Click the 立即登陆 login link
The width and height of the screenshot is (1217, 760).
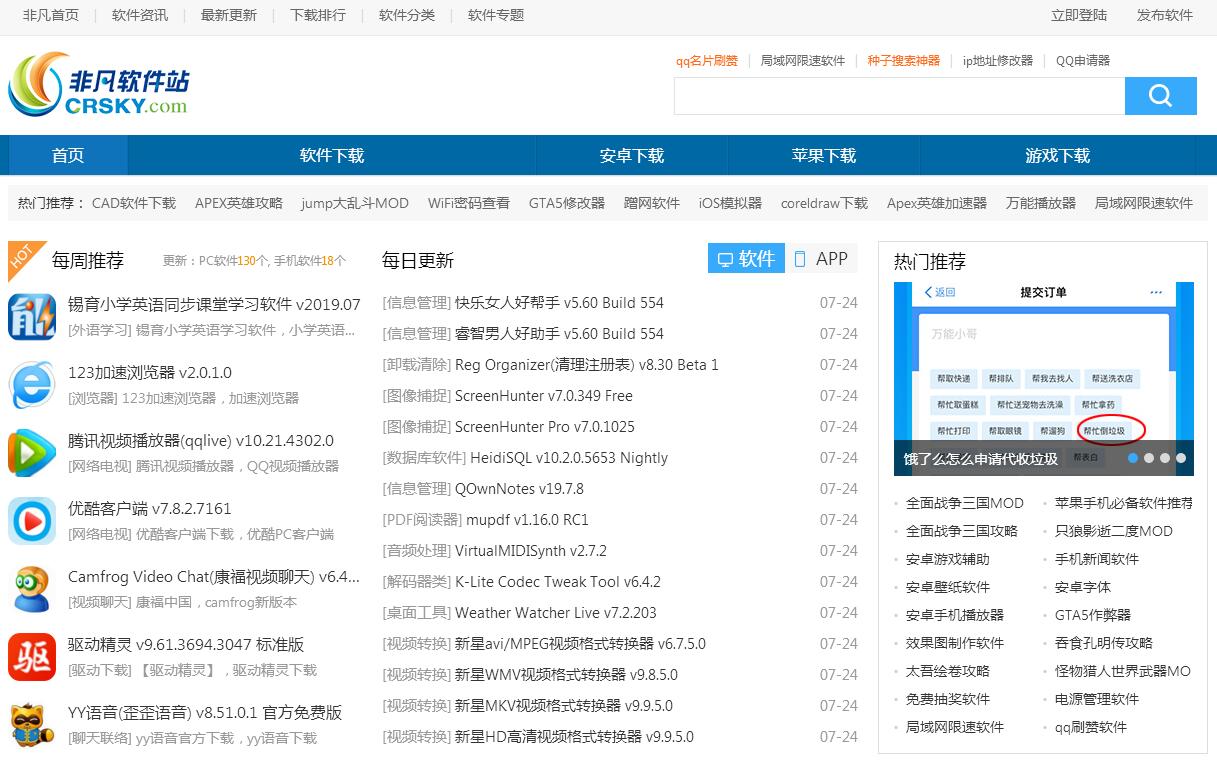point(1079,15)
